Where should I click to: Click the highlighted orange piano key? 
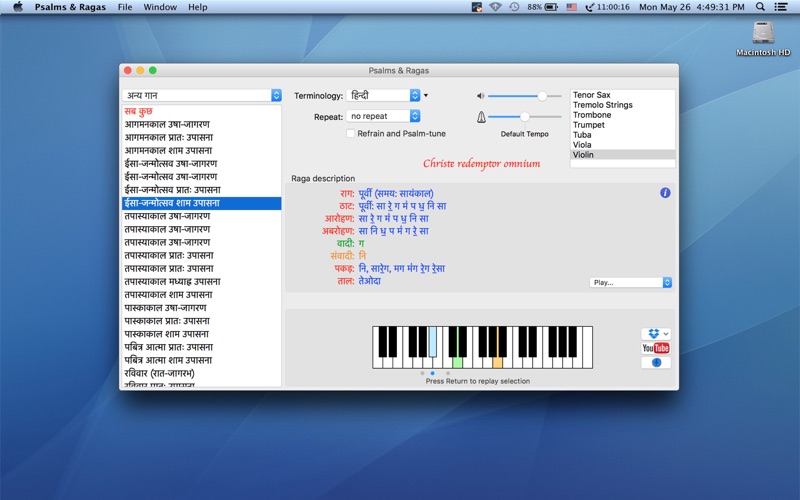497,360
